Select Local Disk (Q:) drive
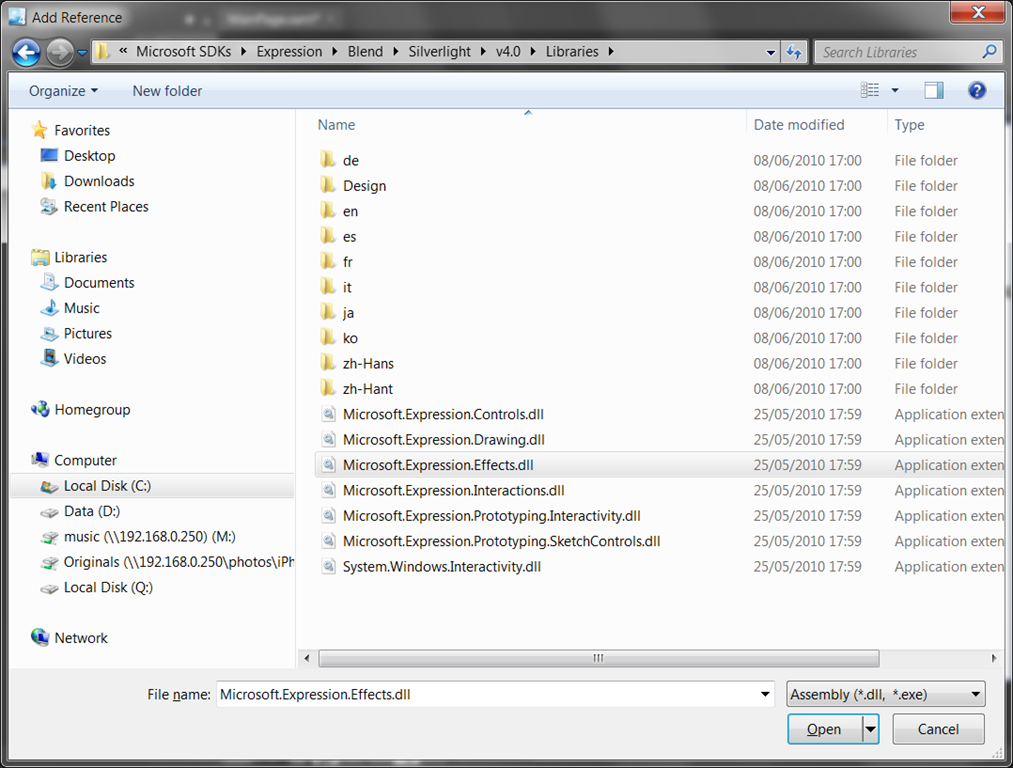 point(108,587)
